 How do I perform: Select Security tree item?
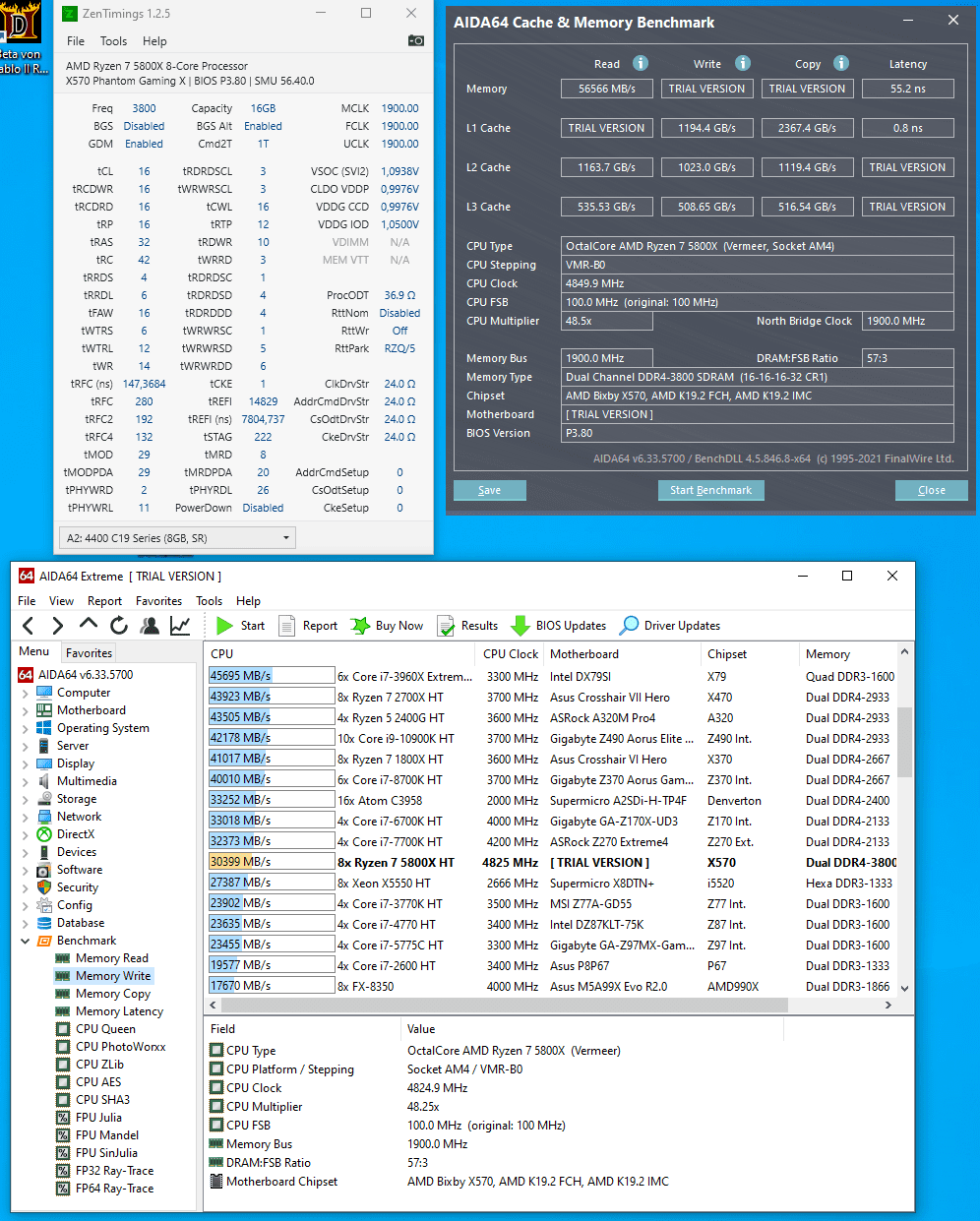[78, 887]
